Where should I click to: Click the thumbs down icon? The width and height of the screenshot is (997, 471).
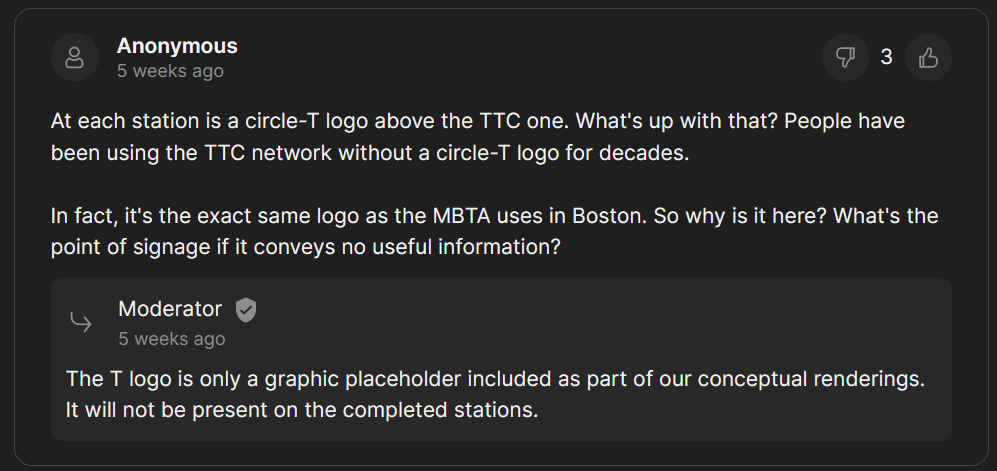tap(846, 58)
